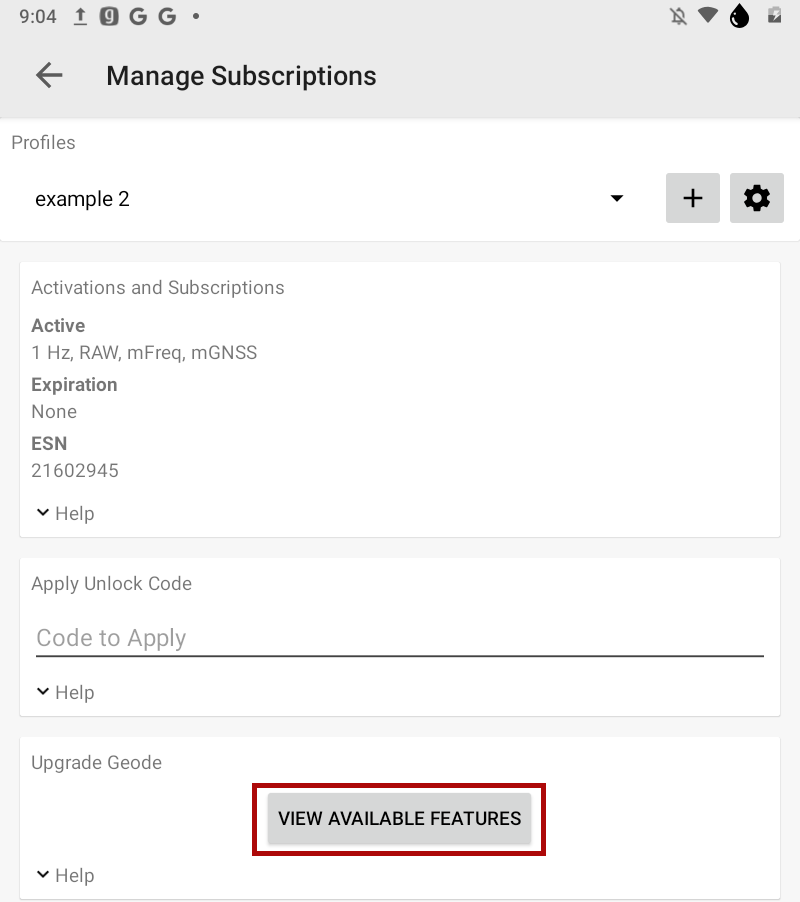Expand Help under Upgrade Geode

pyautogui.click(x=65, y=875)
